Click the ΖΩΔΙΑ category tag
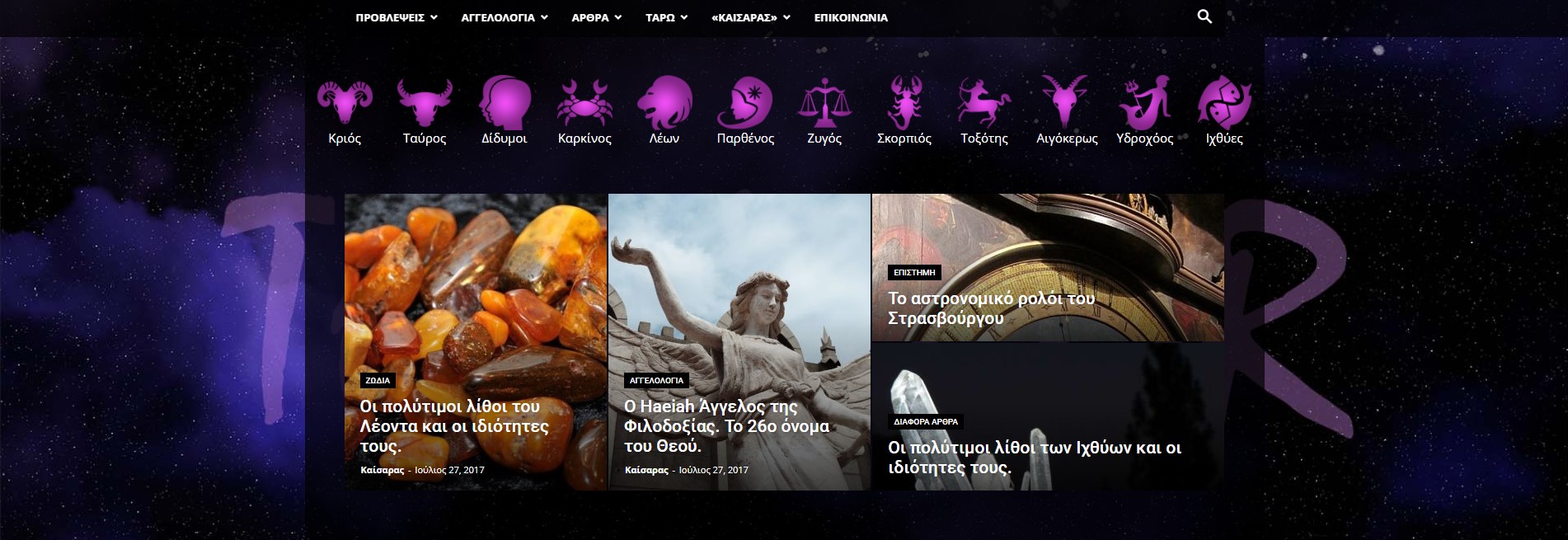Screen dimensions: 1568x540 click(x=378, y=380)
